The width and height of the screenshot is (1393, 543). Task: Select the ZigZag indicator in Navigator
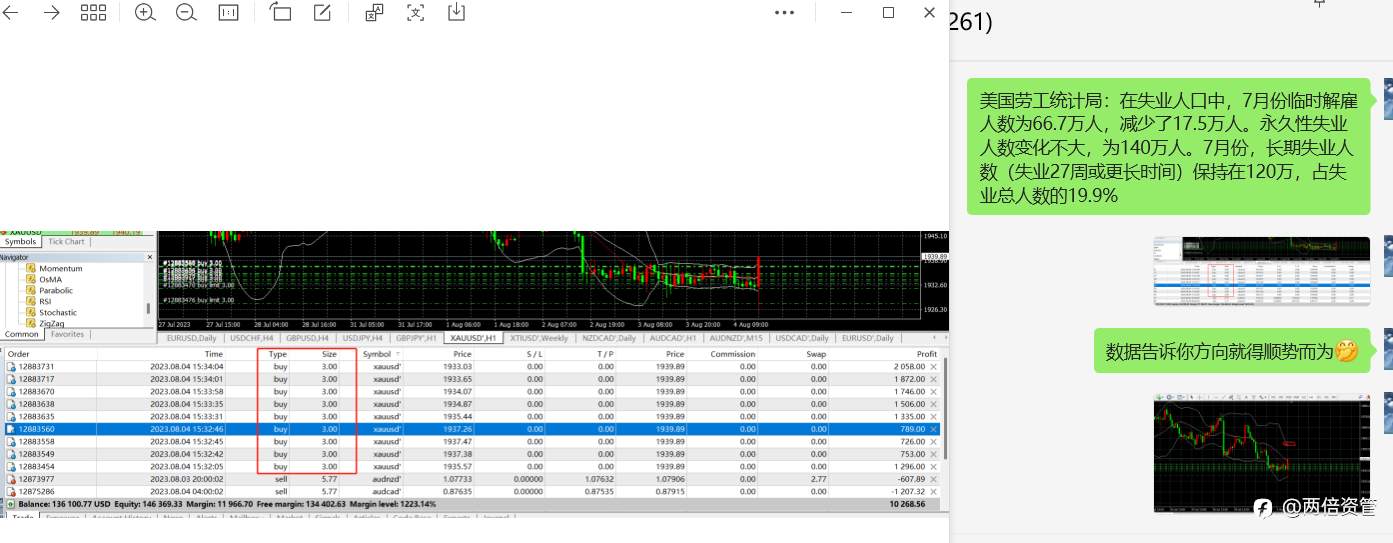click(52, 323)
